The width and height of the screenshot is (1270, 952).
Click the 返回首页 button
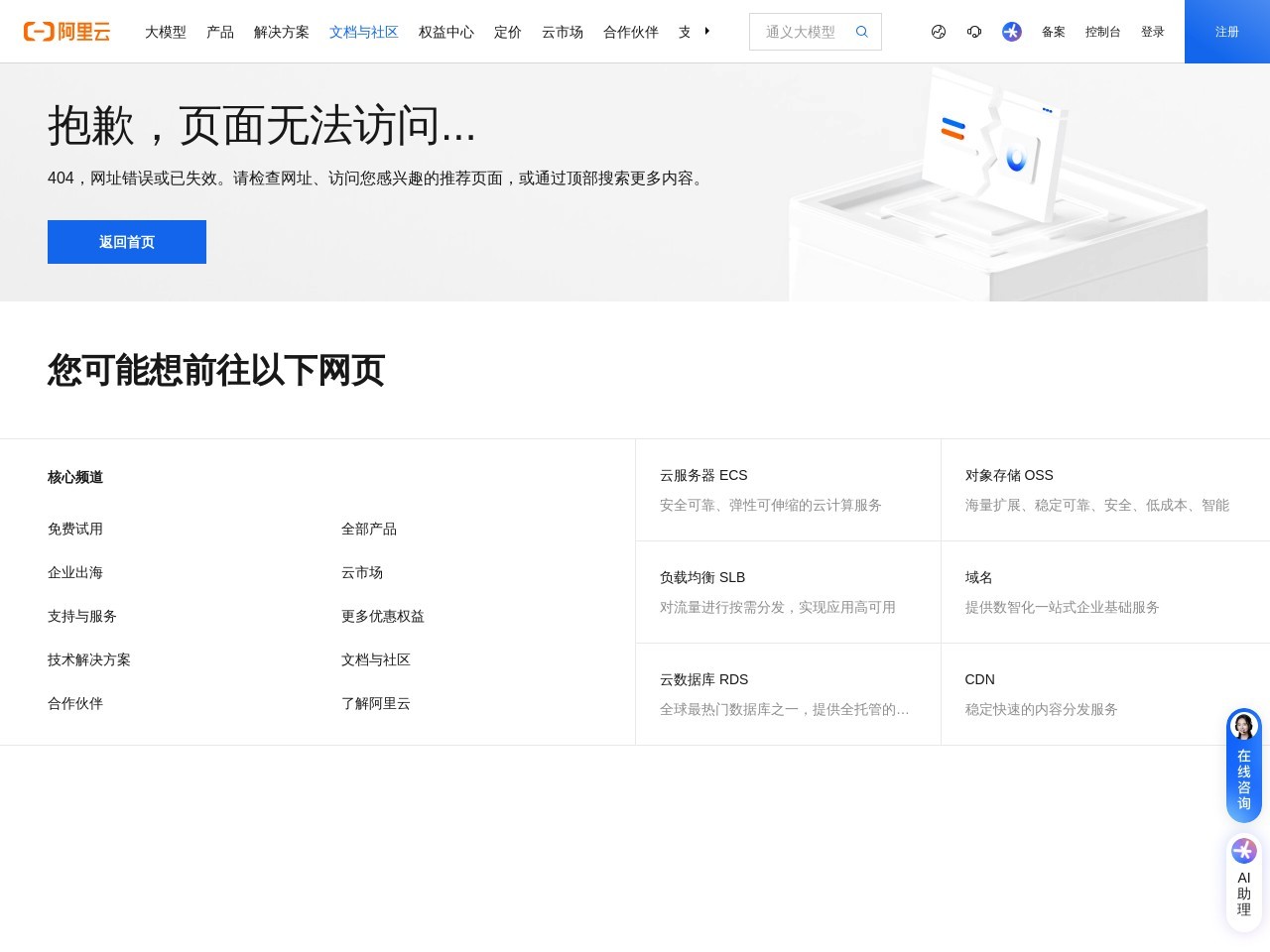coord(127,242)
